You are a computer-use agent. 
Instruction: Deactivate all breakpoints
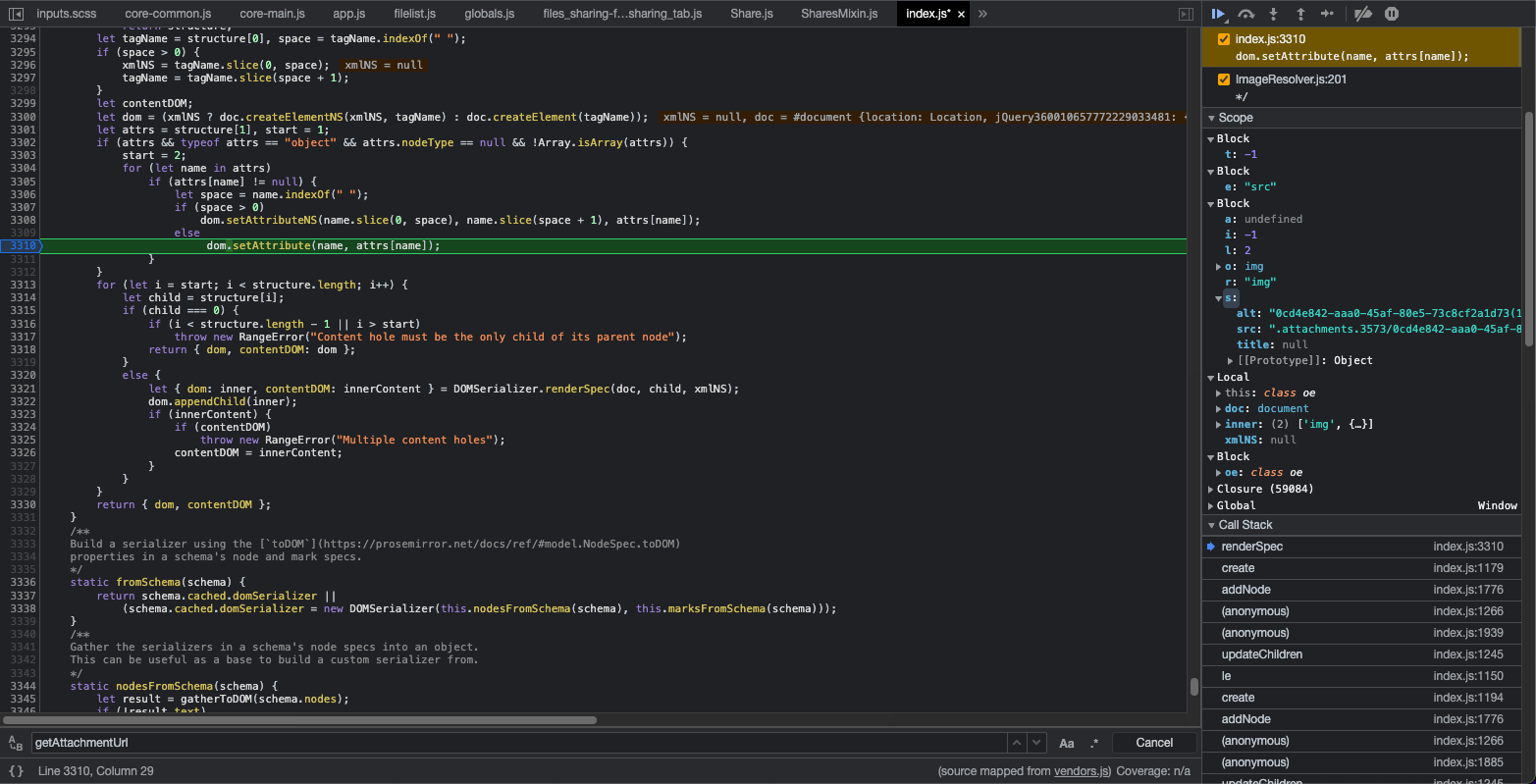1362,14
